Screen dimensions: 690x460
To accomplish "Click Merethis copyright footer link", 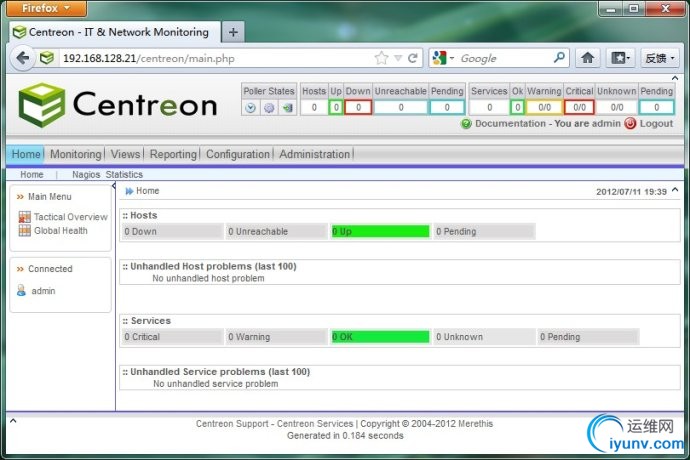I will 475,423.
